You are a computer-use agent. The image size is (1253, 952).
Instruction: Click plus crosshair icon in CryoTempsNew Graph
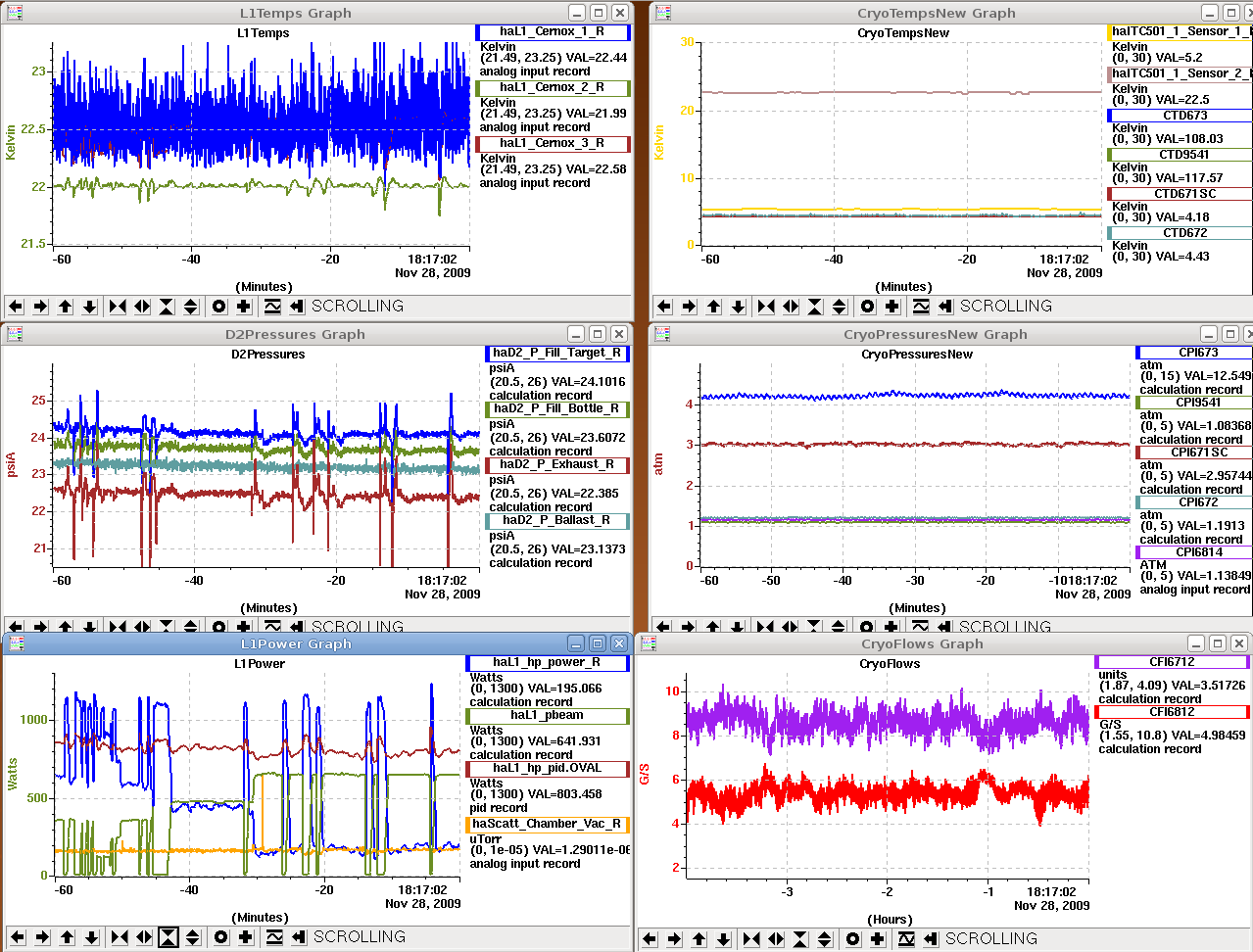[x=892, y=307]
